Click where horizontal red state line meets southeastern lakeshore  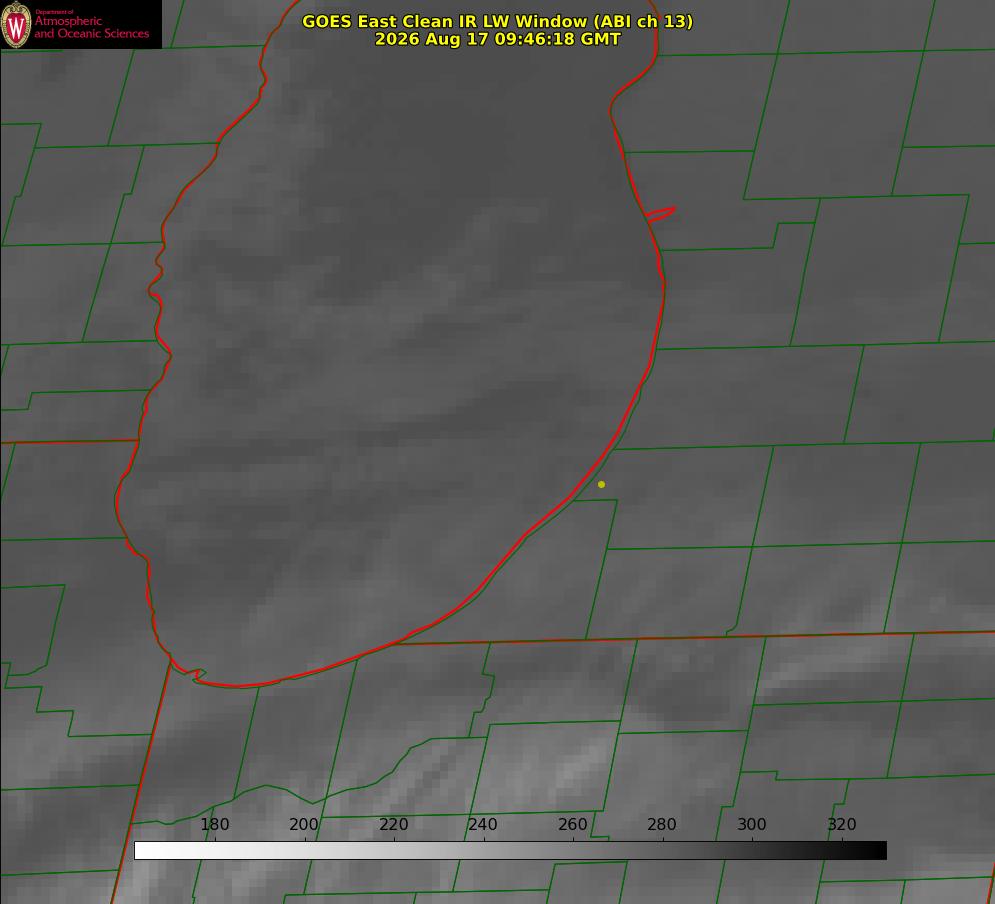point(398,643)
